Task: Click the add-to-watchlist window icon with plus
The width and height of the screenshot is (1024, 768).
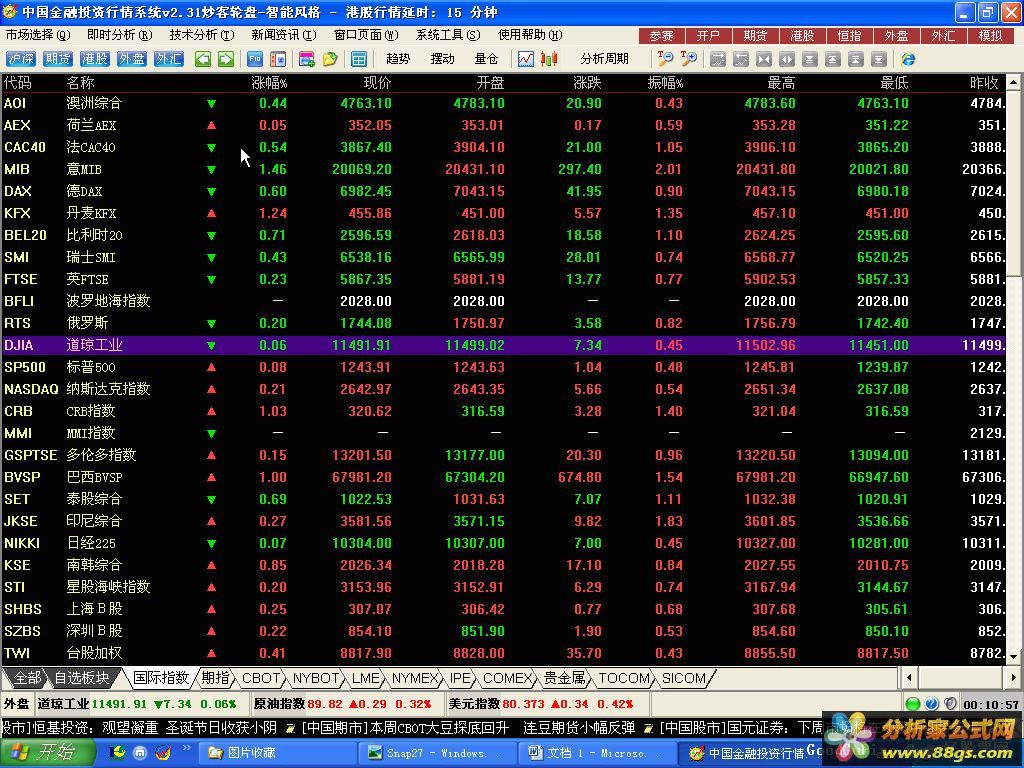Action: click(306, 59)
